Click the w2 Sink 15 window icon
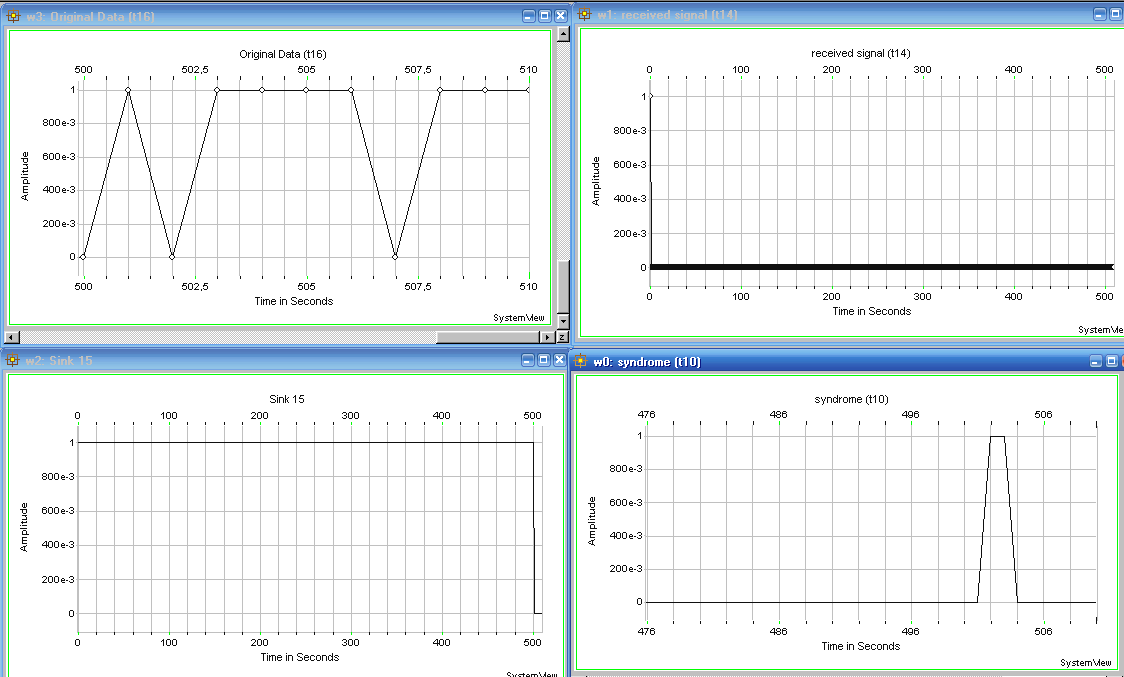This screenshot has width=1124, height=677. tap(12, 360)
